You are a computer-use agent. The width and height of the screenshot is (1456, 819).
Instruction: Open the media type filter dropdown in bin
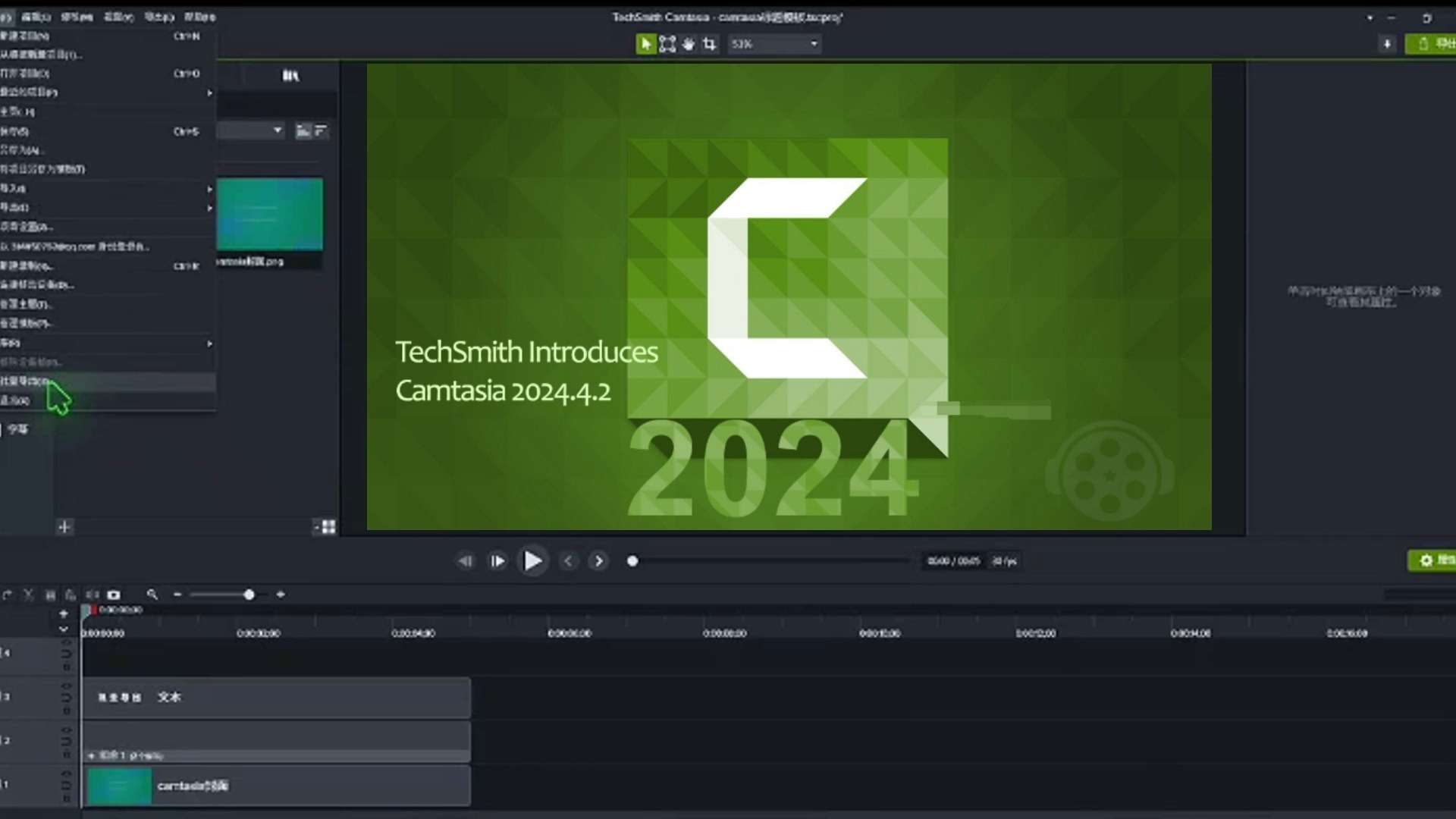click(251, 130)
